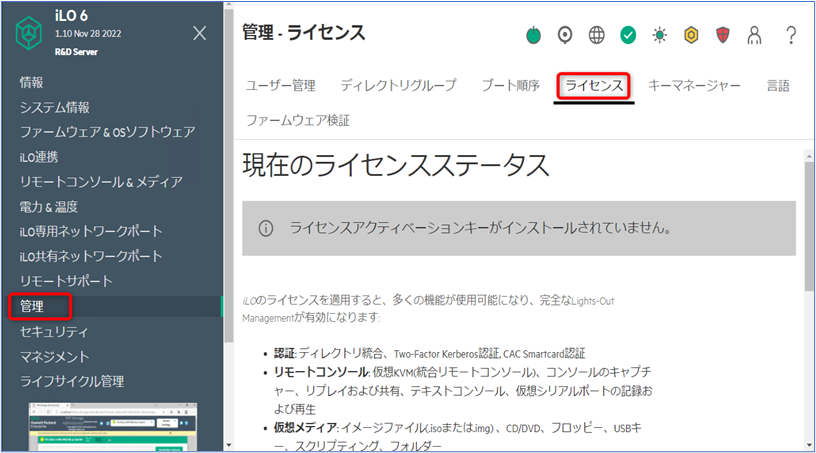Open ライフサイクル管理 in the sidebar
Image resolution: width=816 pixels, height=453 pixels.
[72, 381]
